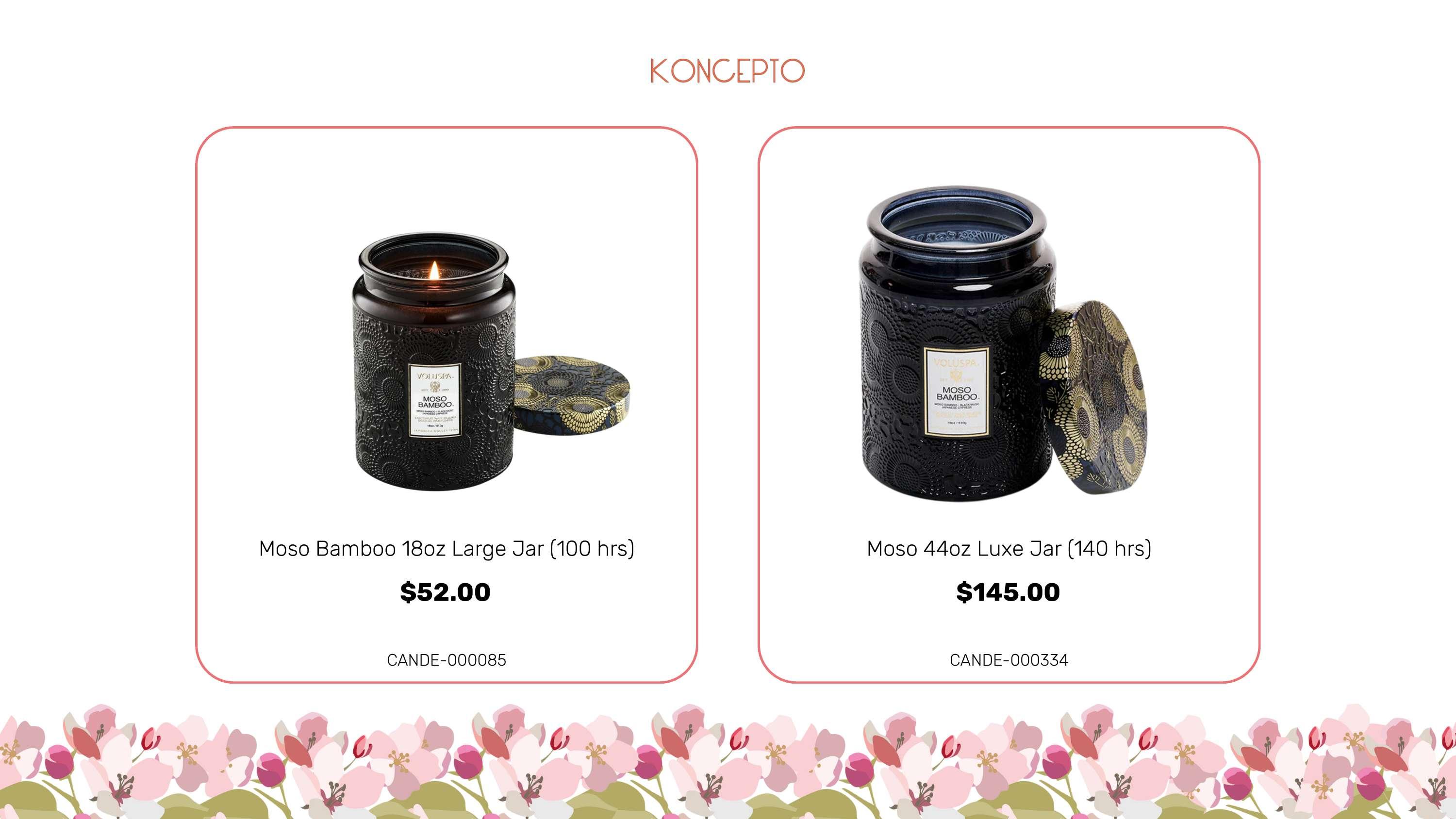The height and width of the screenshot is (819, 1456).
Task: Click the Voluspa label on the lit jar
Action: click(x=435, y=400)
